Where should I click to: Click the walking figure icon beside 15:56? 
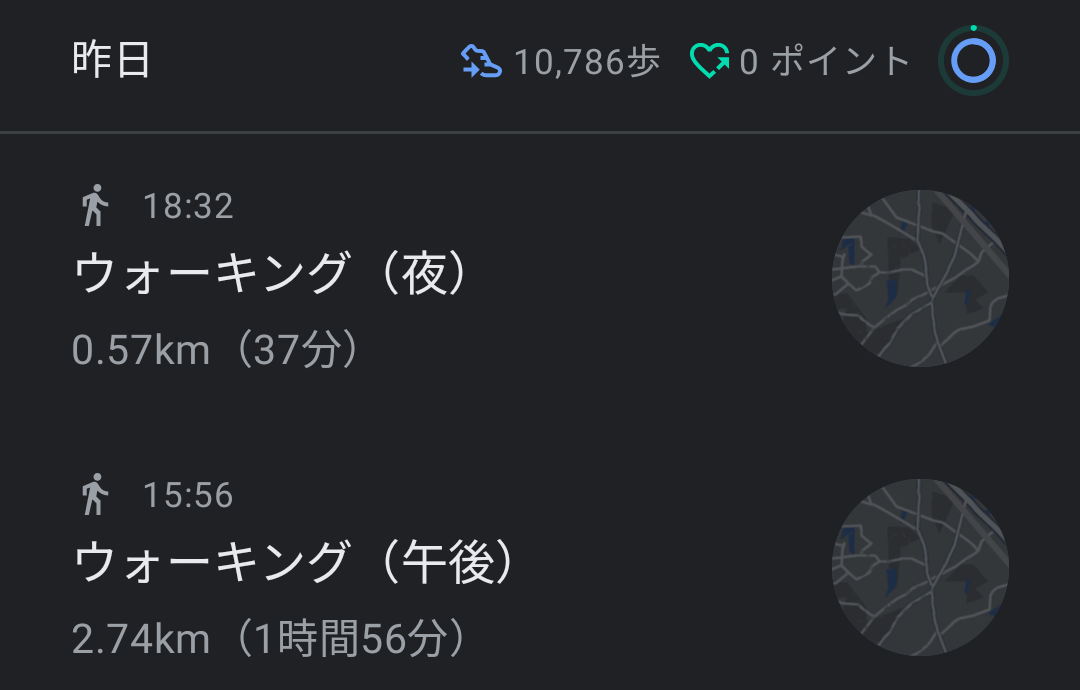[95, 495]
